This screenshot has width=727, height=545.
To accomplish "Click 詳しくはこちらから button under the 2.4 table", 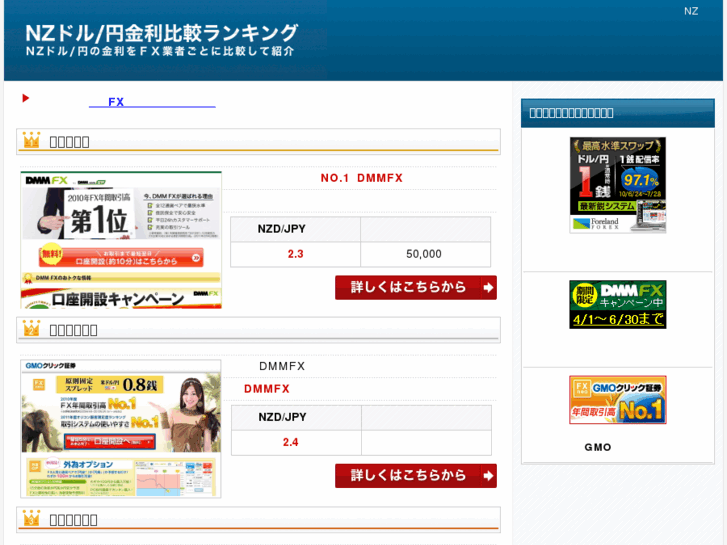I will (x=416, y=476).
